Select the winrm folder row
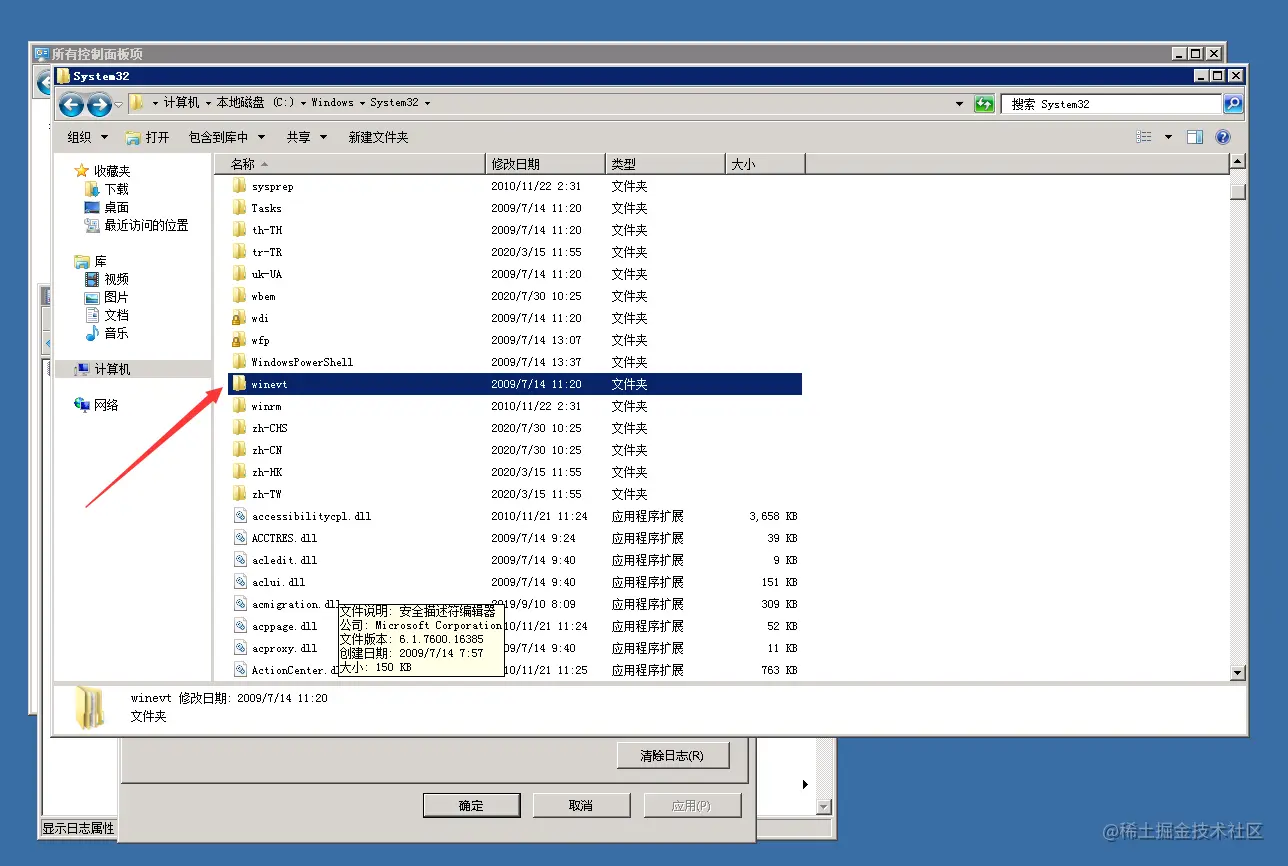 point(515,406)
